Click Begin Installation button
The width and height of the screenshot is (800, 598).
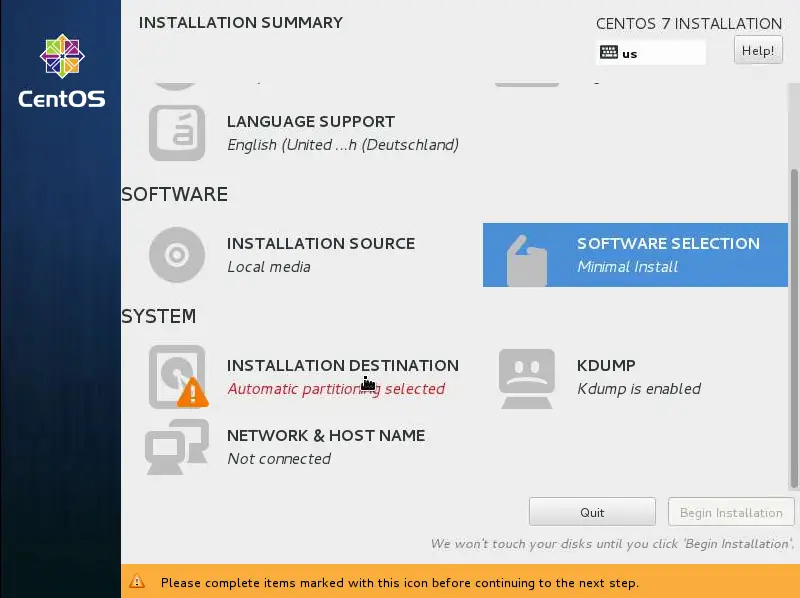(731, 512)
